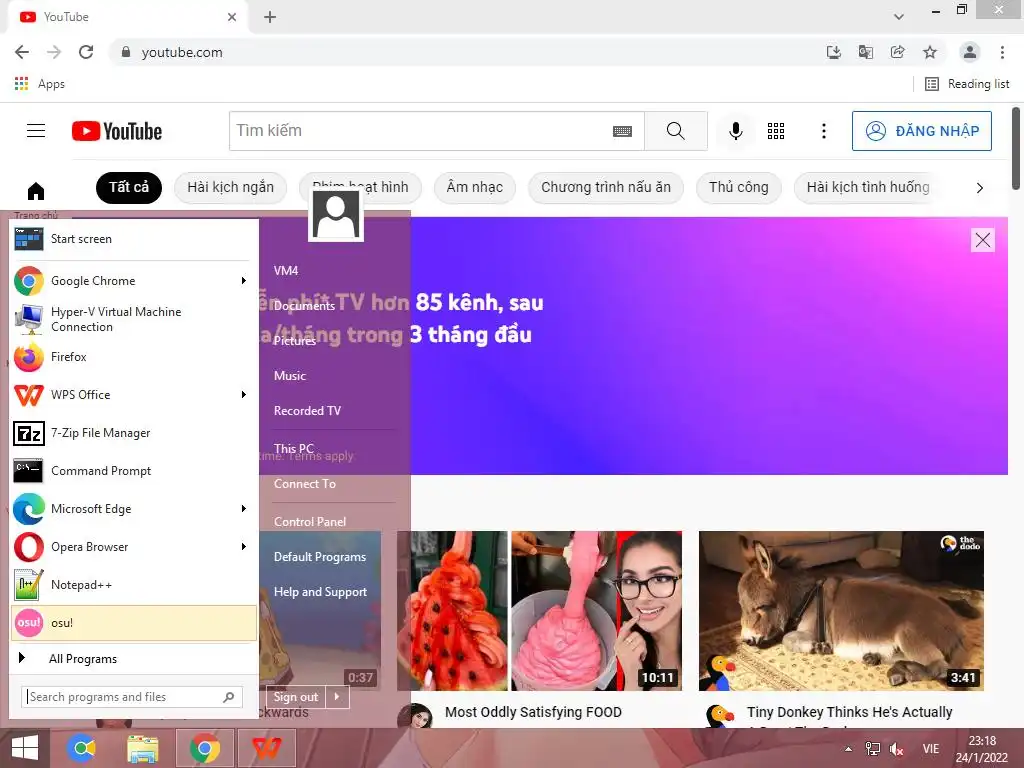Click the Install app icon in address bar
The height and width of the screenshot is (768, 1024).
click(x=834, y=52)
